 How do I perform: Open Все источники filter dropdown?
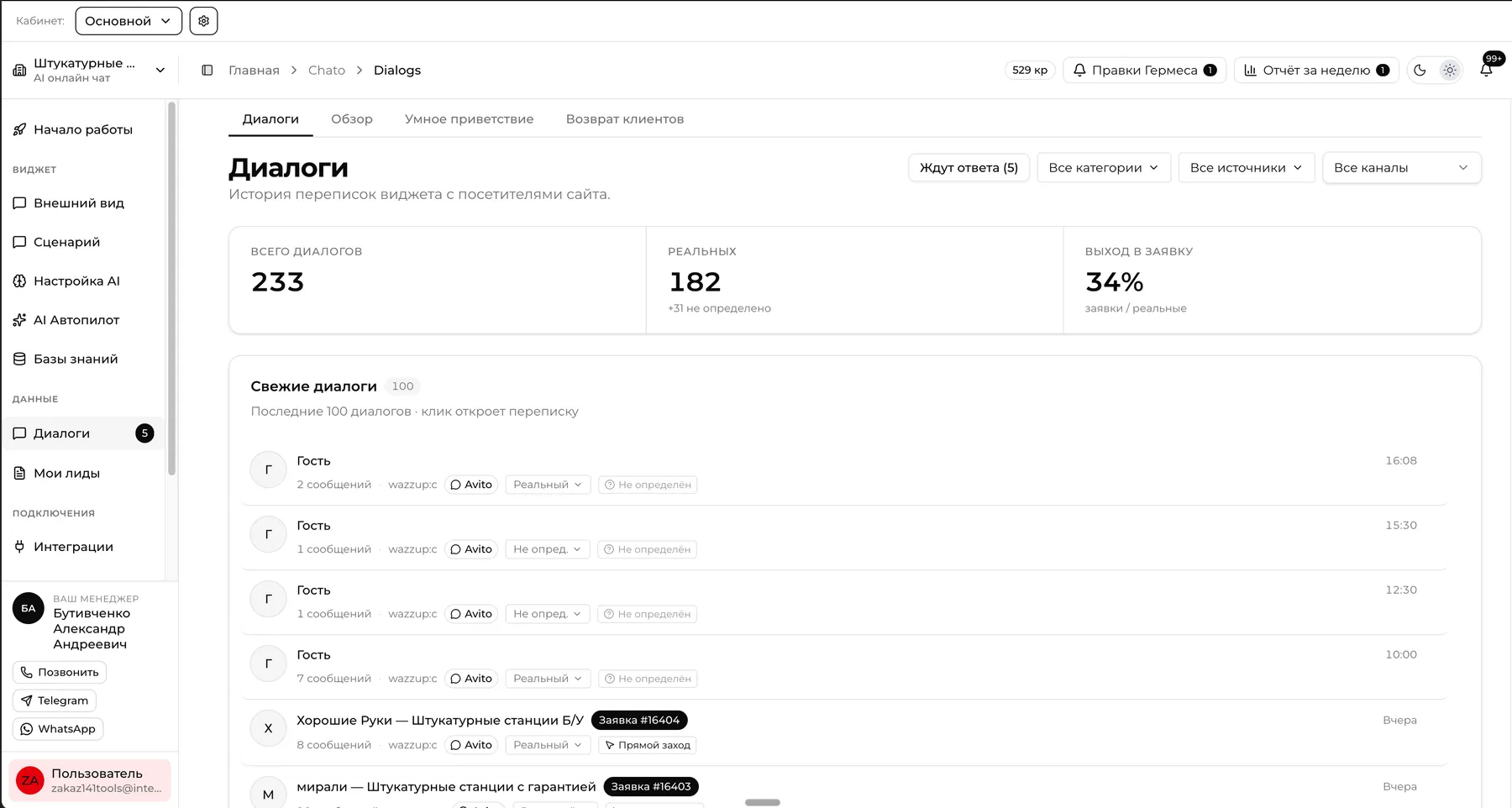coord(1247,168)
